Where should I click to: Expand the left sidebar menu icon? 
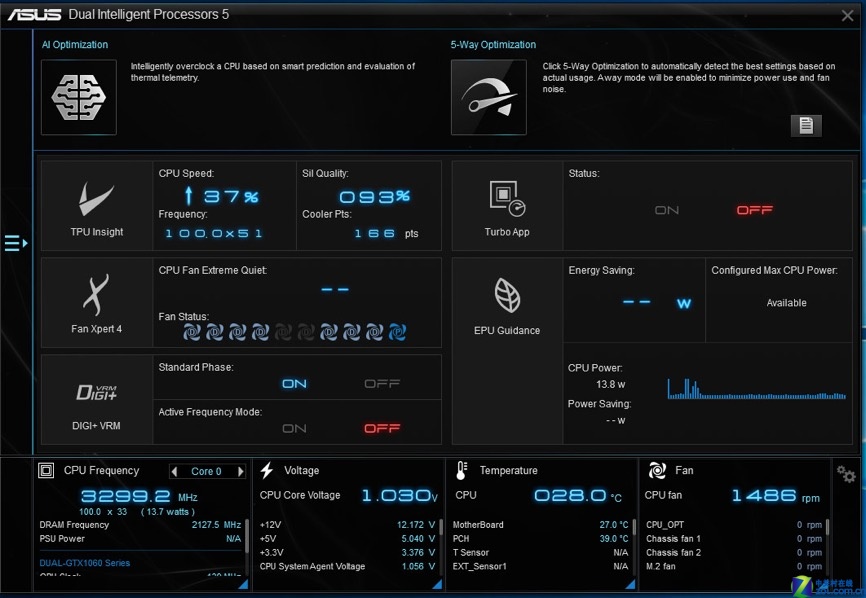point(16,243)
